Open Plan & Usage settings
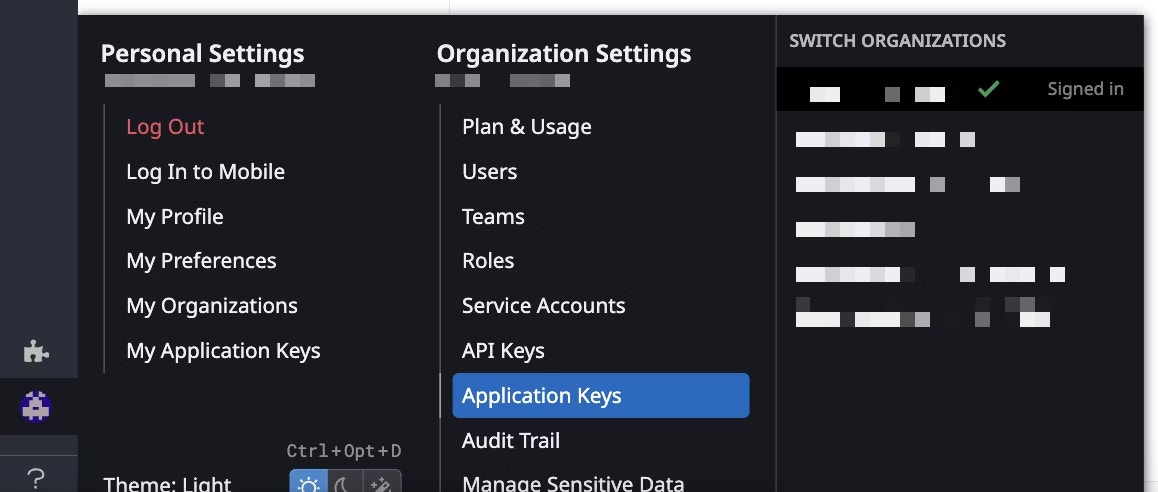Image resolution: width=1158 pixels, height=492 pixels. coord(527,127)
